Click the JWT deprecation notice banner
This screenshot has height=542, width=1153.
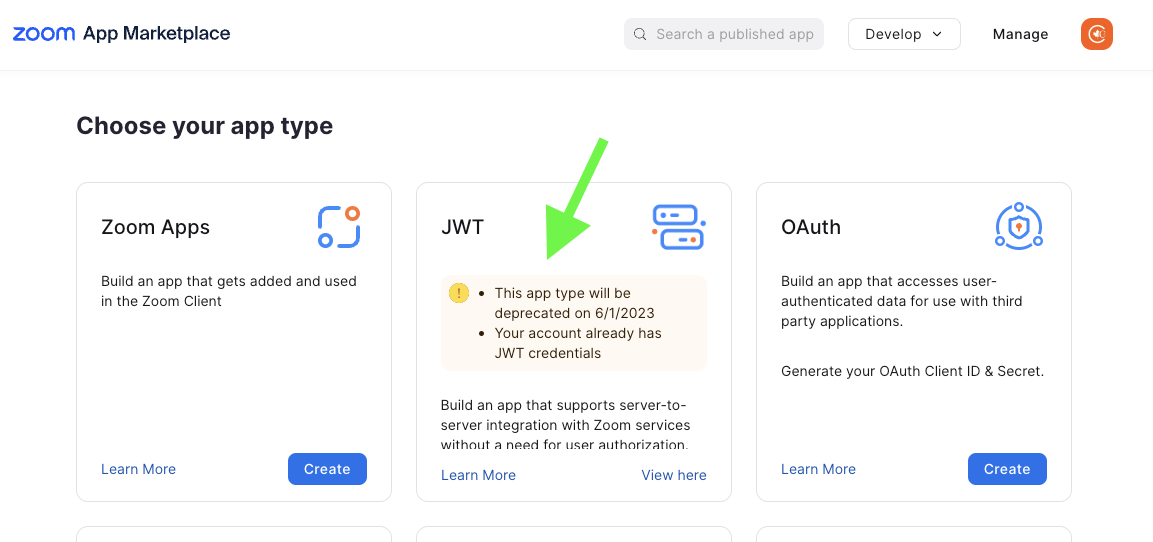(x=574, y=323)
